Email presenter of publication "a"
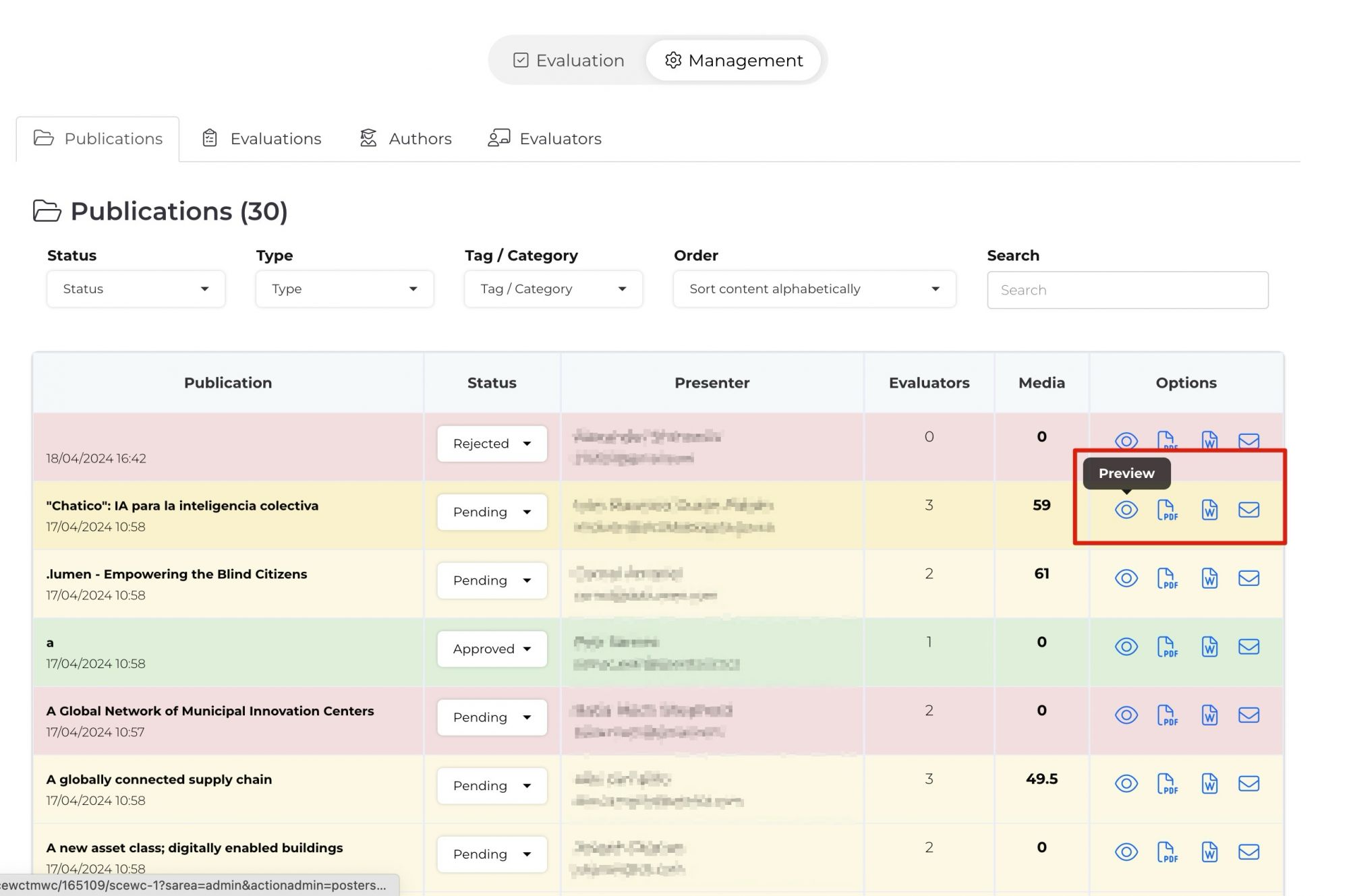 [1248, 647]
